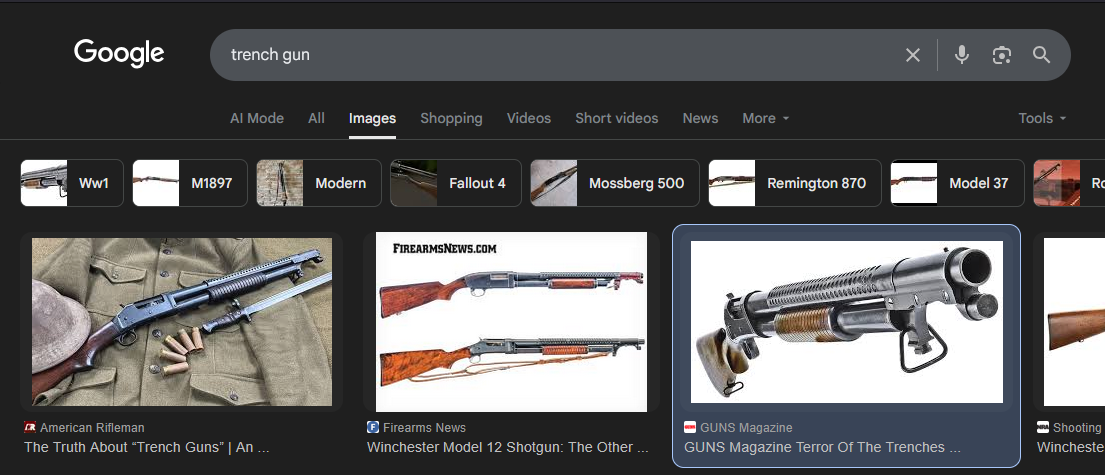Click the Firearms News source favicon
Viewport: 1105px width, 475px height.
click(x=373, y=427)
